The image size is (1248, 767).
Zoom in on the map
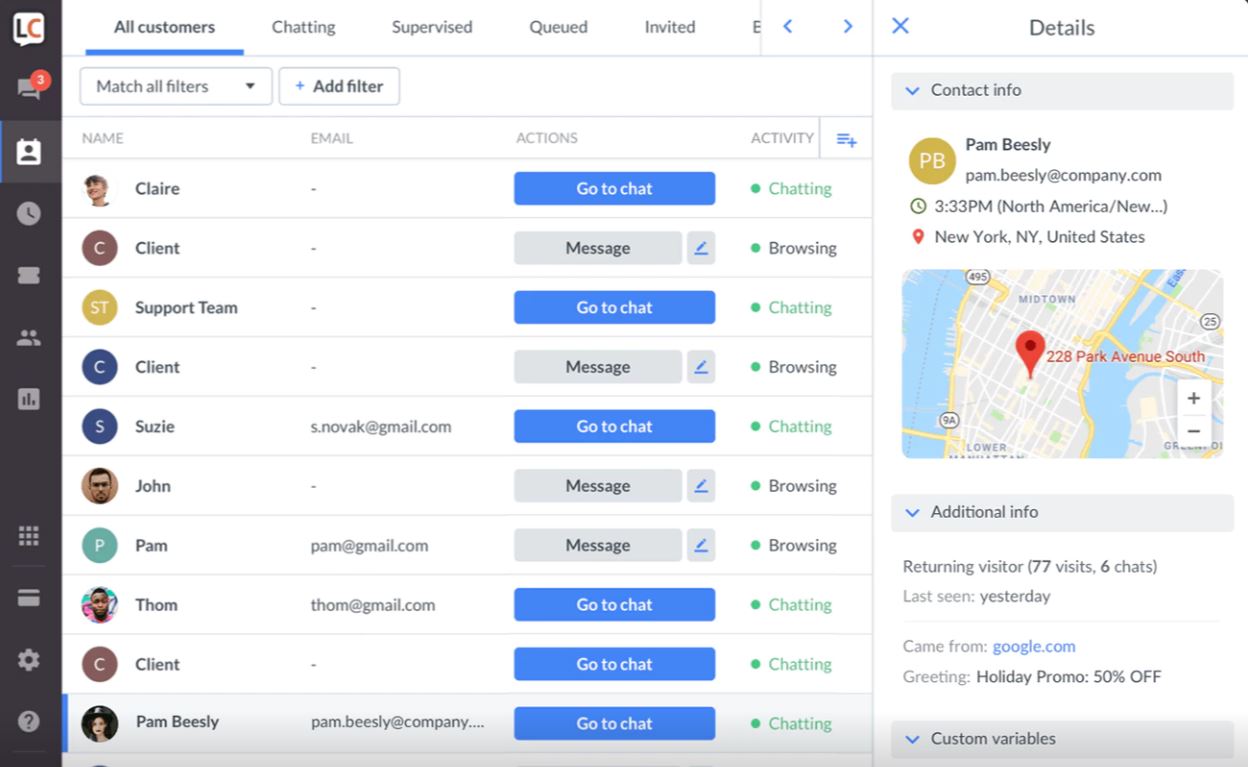[x=1193, y=399]
